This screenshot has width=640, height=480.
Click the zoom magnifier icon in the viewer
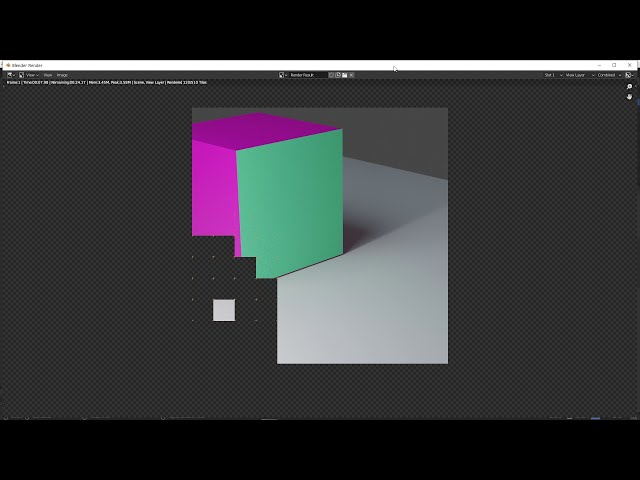coord(630,87)
